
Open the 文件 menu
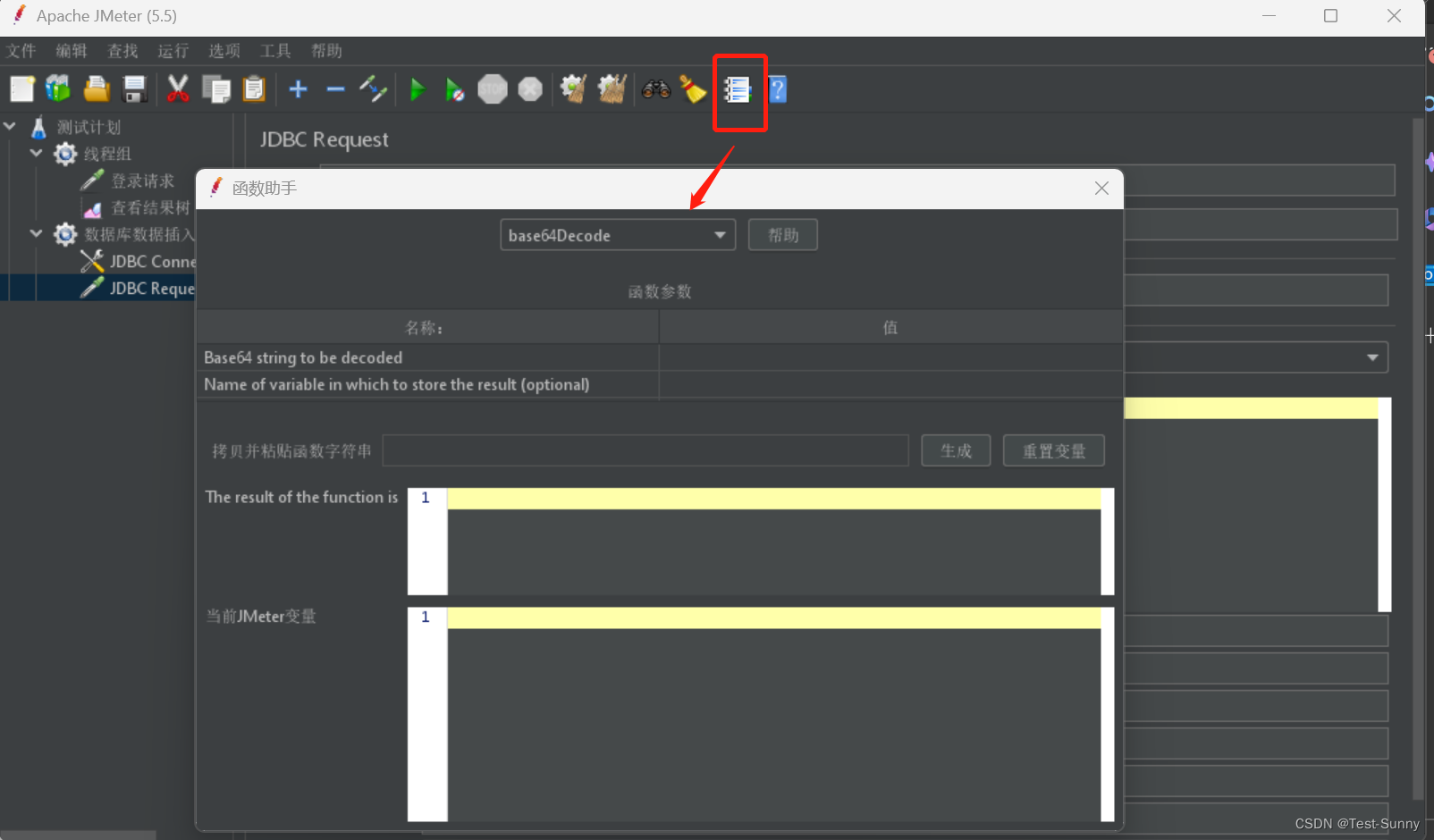point(21,51)
